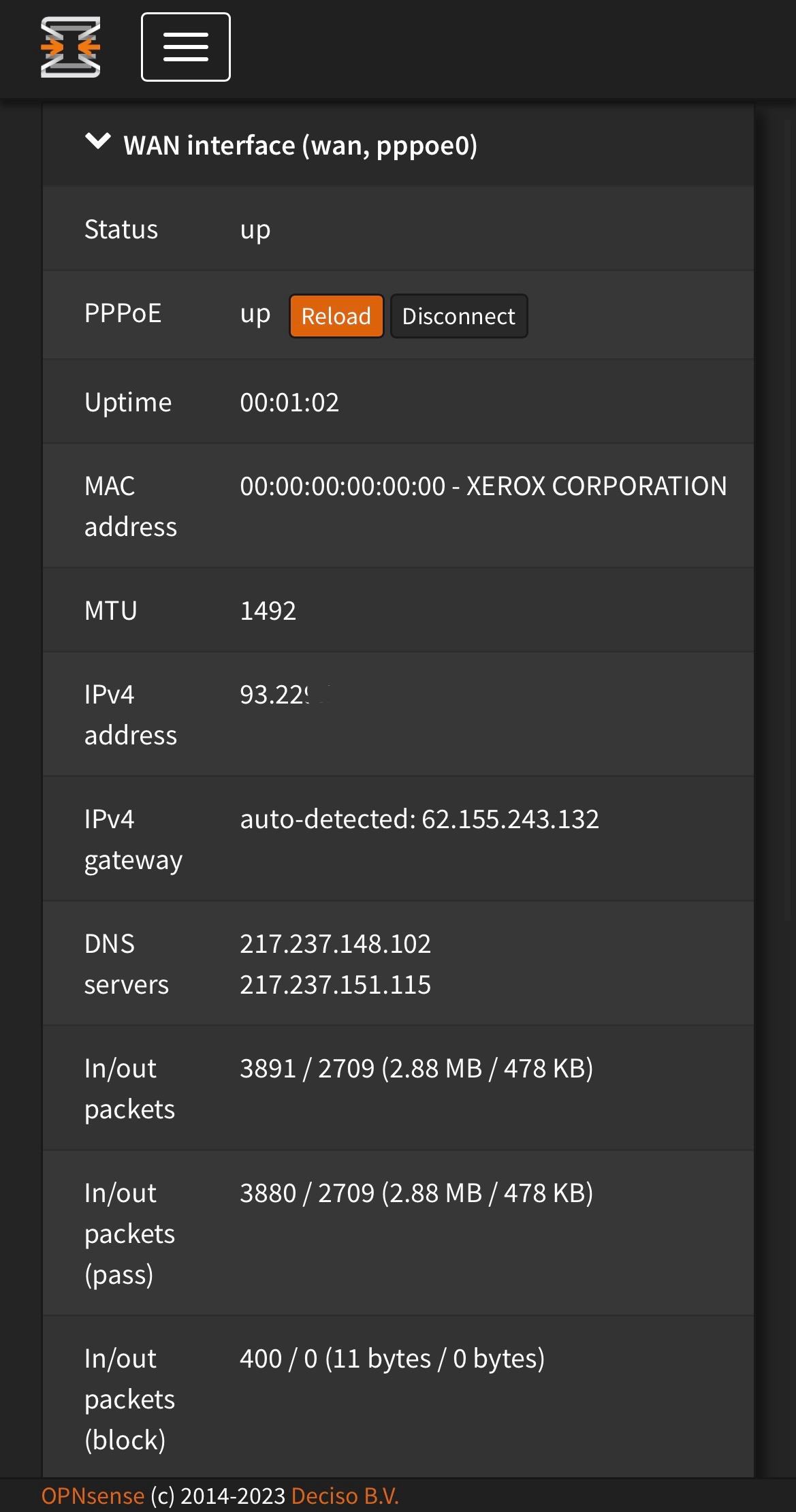Click the second DNS server 217.237.151.115
This screenshot has width=796, height=1512.
tap(336, 985)
